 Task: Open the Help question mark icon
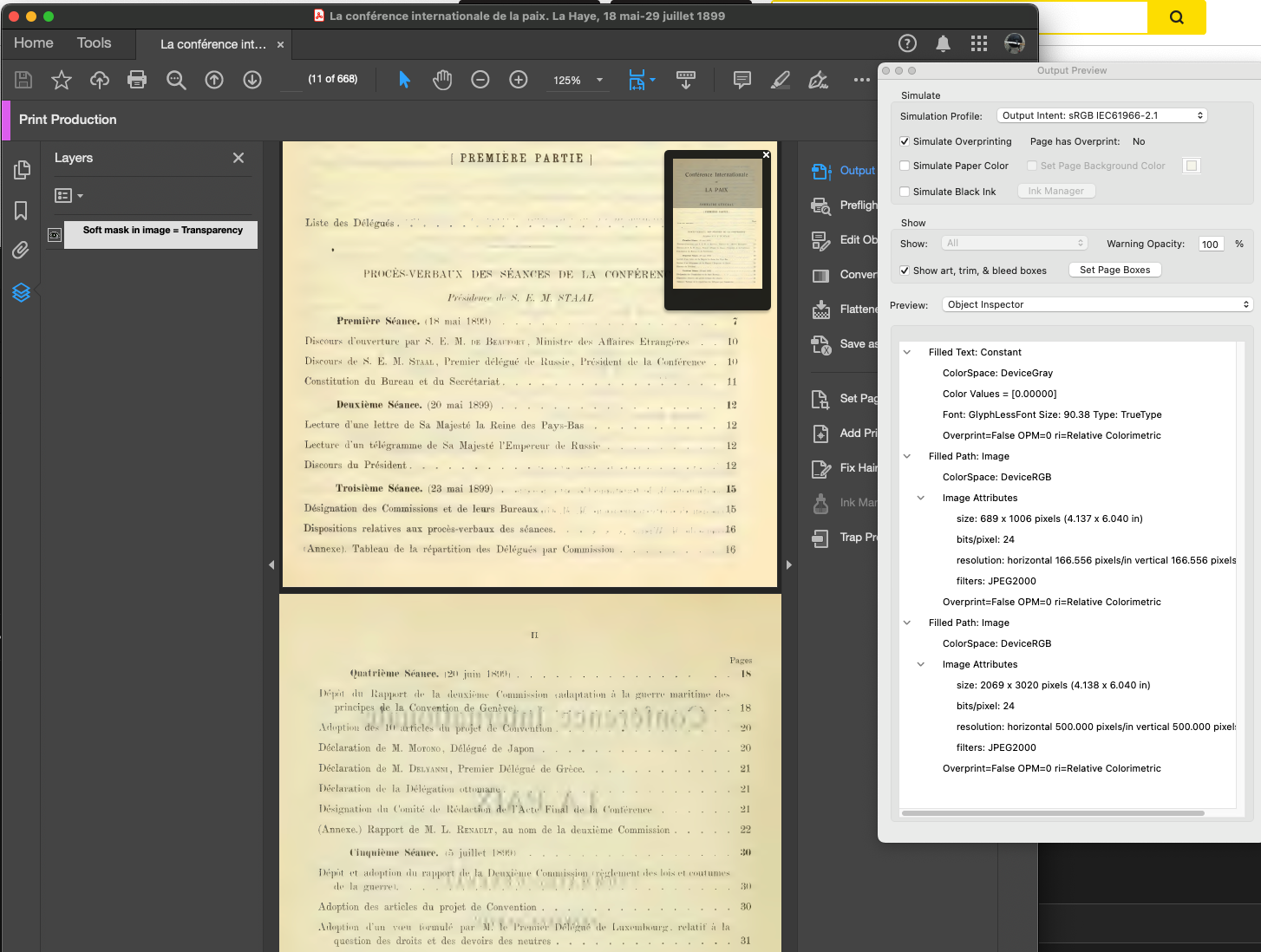(907, 43)
